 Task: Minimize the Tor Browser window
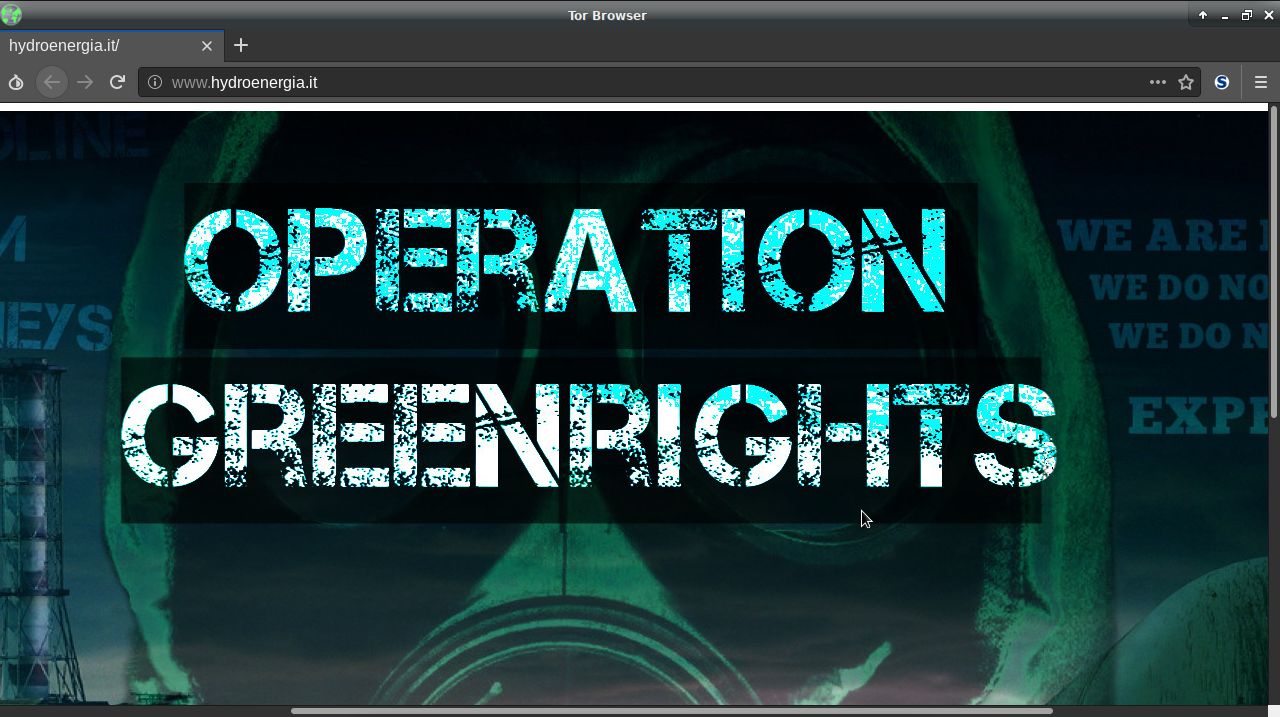(x=1225, y=15)
